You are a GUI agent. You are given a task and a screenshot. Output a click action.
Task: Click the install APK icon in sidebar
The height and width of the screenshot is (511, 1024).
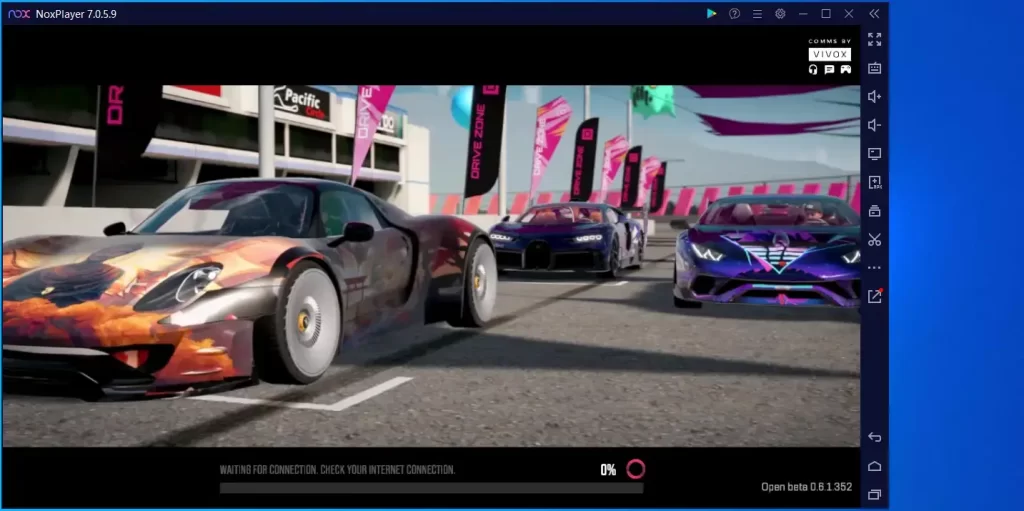pos(874,182)
